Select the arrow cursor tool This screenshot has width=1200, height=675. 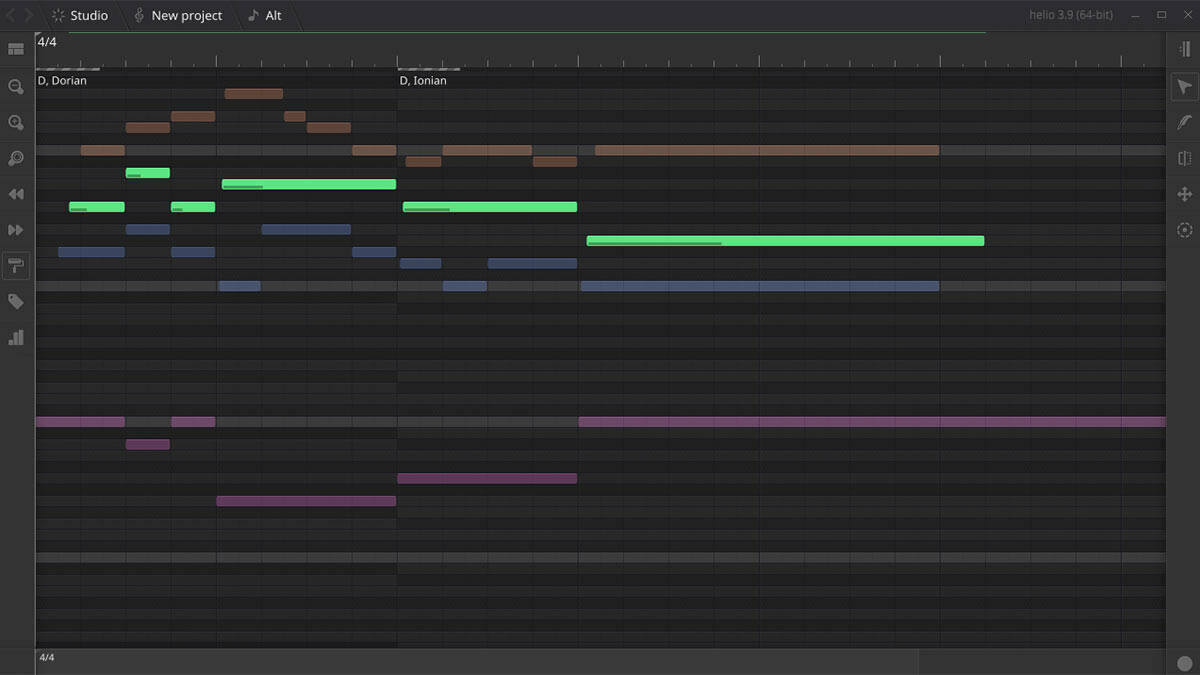pyautogui.click(x=1185, y=87)
